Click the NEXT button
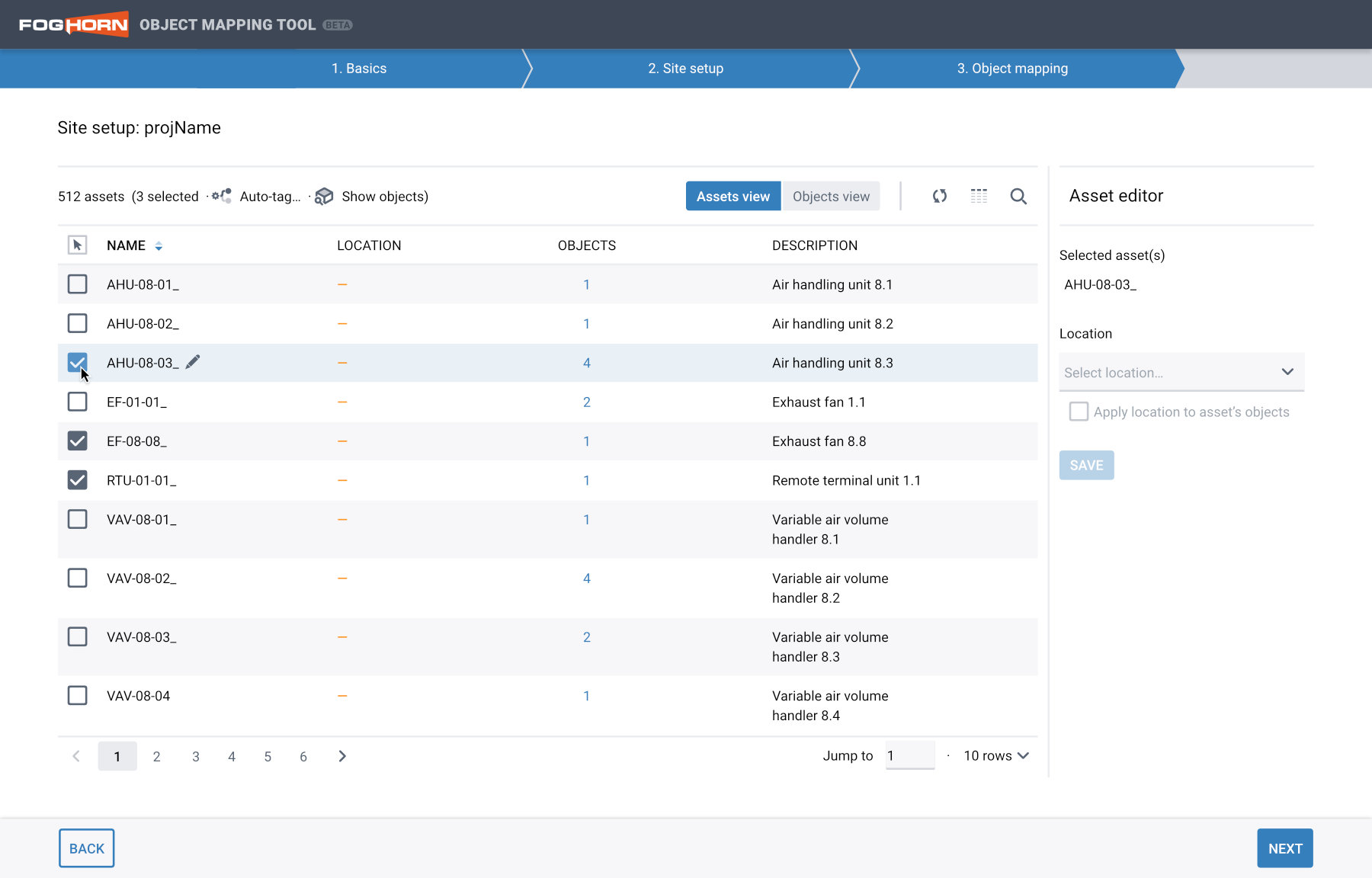Viewport: 1372px width, 878px height. coord(1285,848)
